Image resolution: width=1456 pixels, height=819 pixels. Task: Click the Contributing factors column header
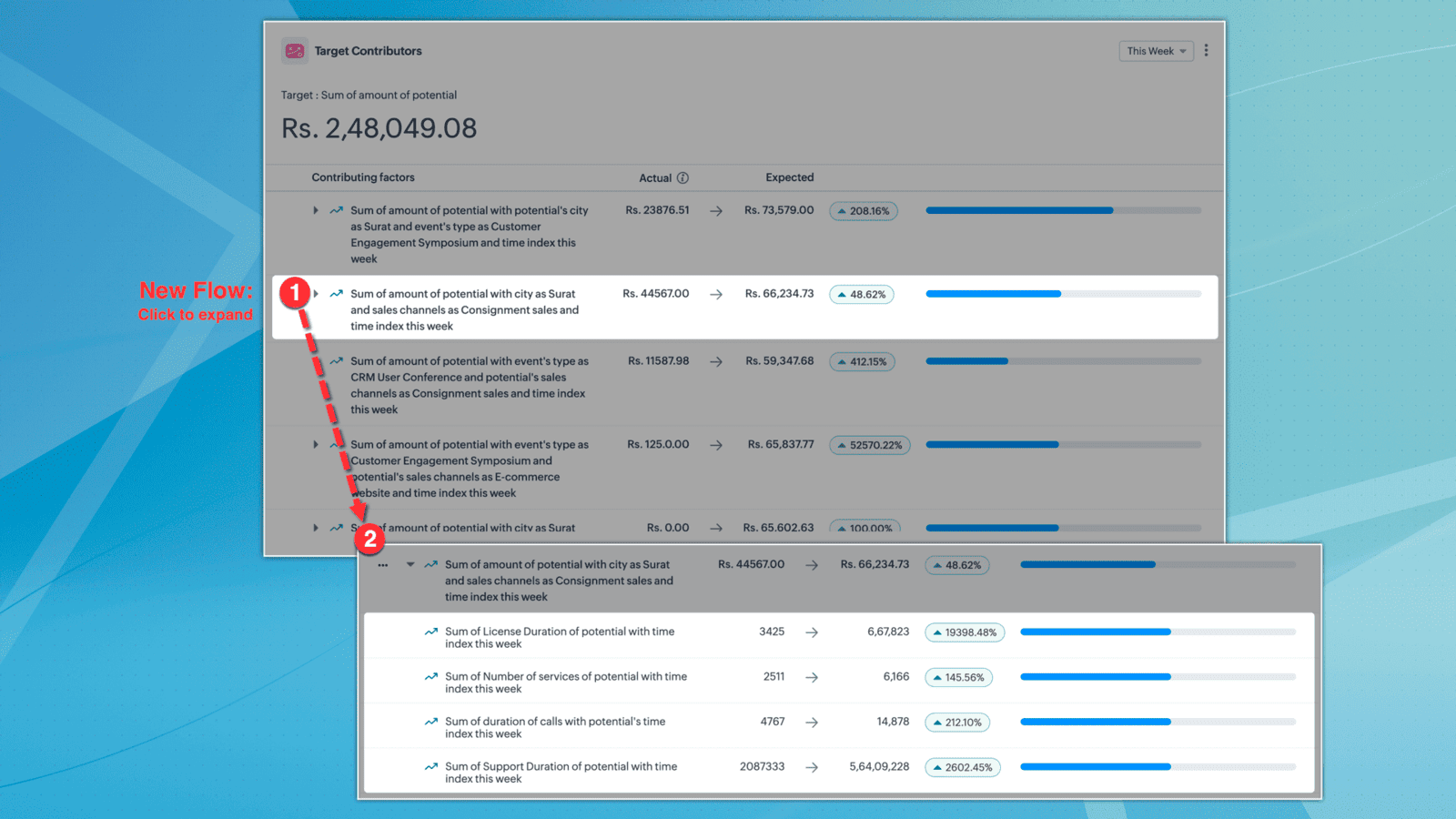[x=363, y=177]
